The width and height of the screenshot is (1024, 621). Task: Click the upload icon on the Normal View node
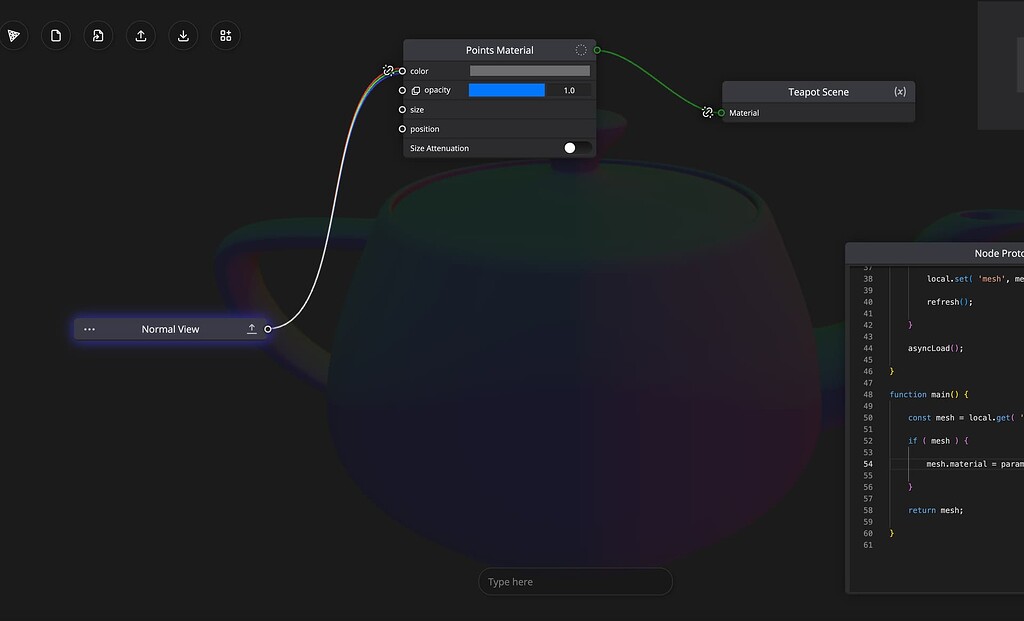click(x=252, y=328)
